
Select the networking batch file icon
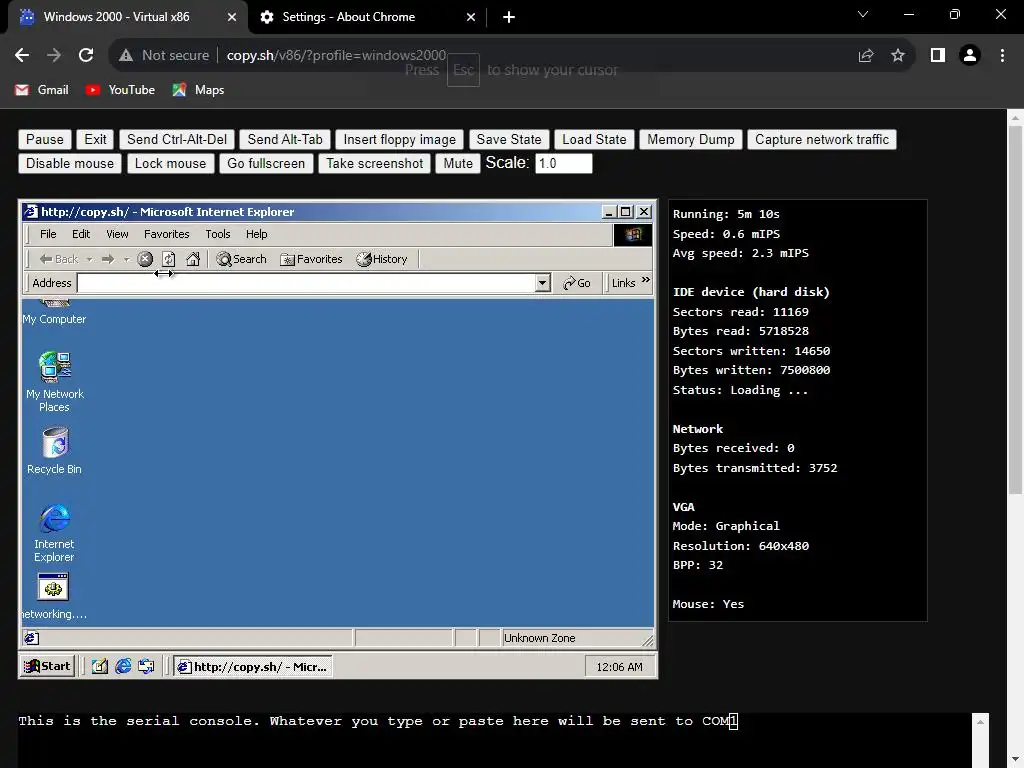tap(54, 596)
